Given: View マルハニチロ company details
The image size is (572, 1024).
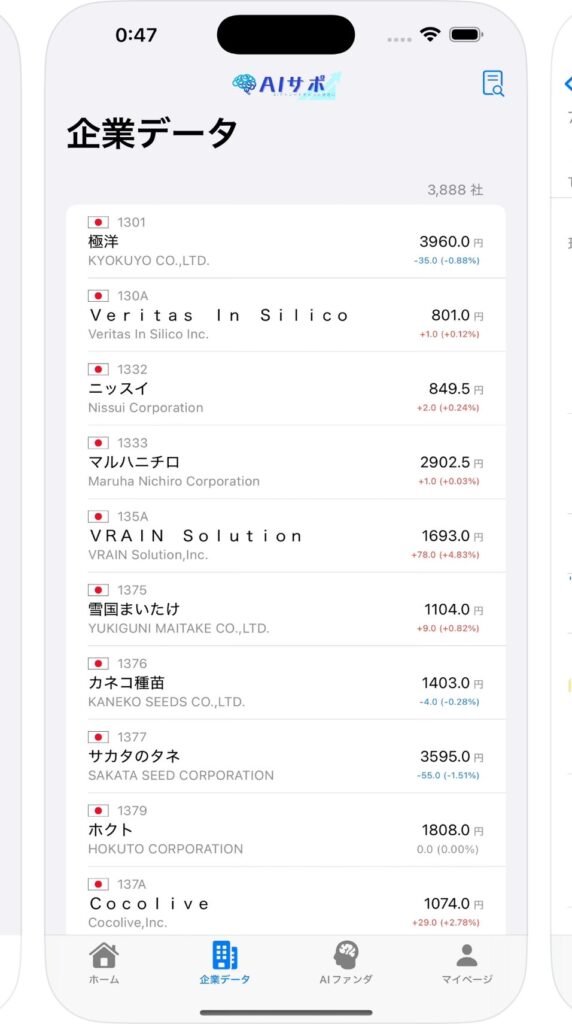Looking at the screenshot, I should (x=286, y=462).
